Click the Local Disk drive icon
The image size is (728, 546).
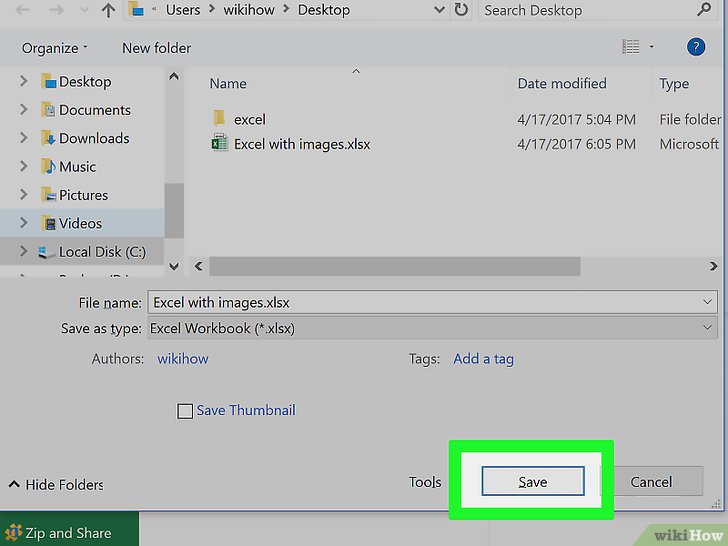[x=46, y=252]
